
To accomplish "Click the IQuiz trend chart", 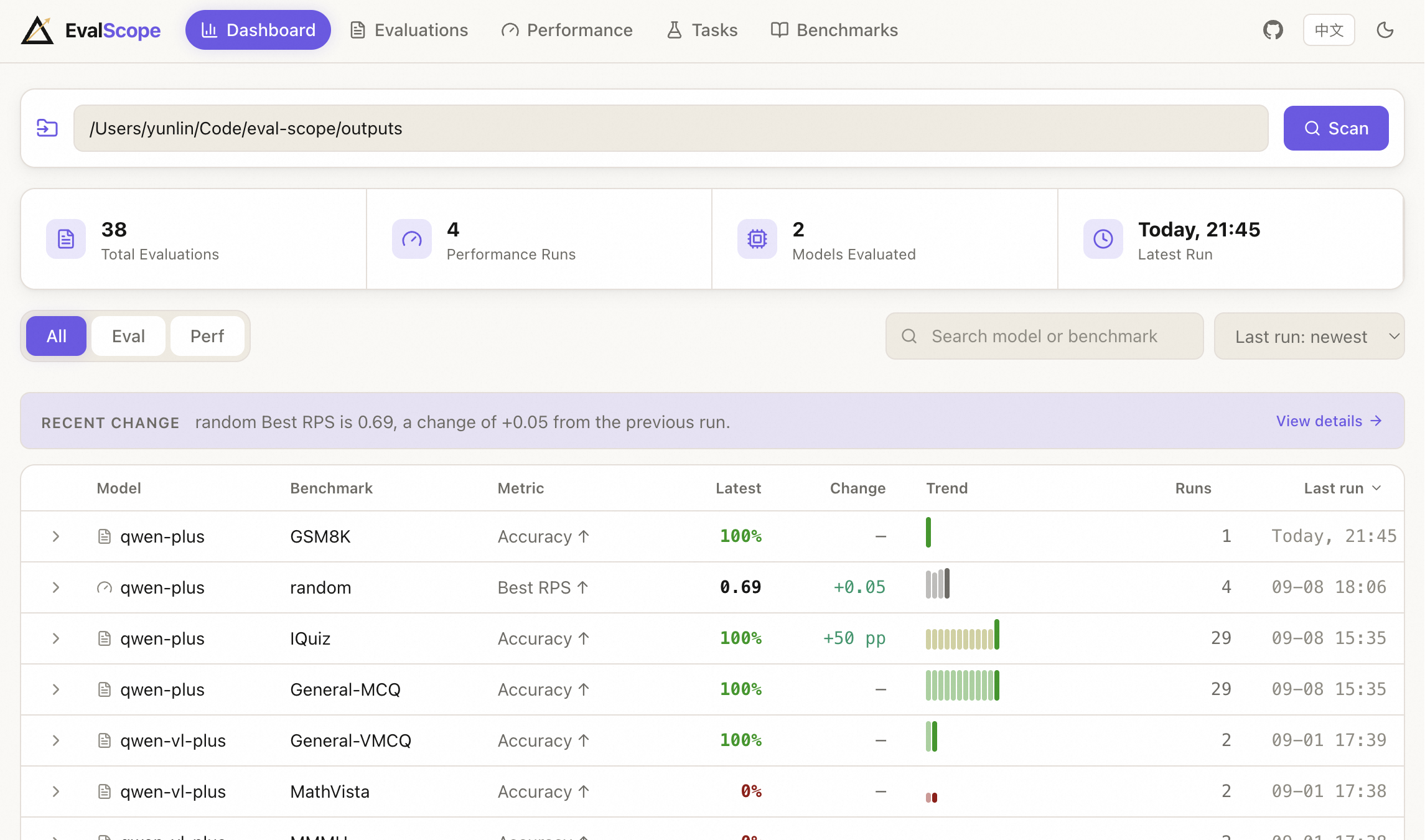I will 963,635.
